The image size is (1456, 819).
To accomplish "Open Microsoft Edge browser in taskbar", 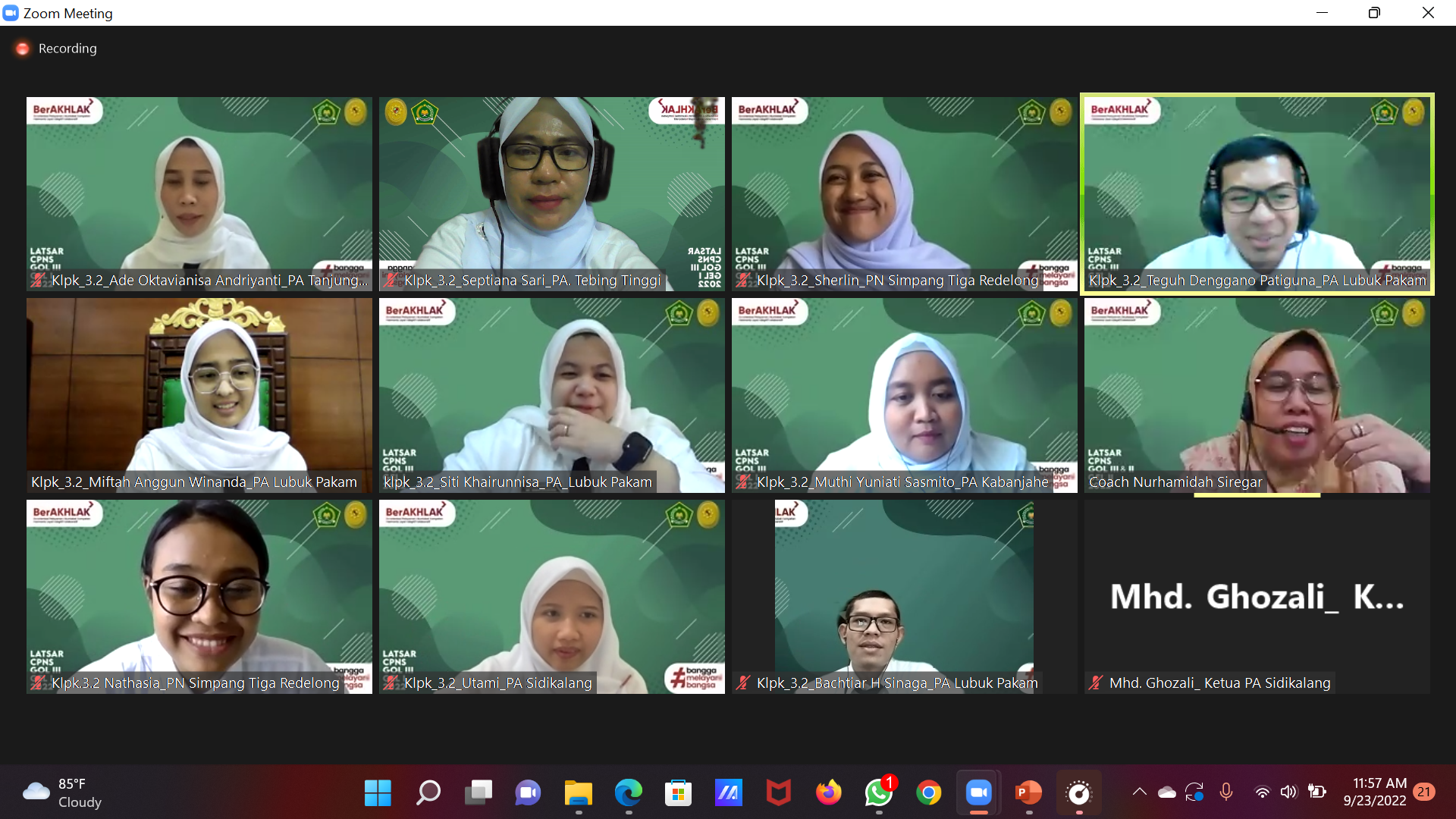I will click(x=628, y=793).
